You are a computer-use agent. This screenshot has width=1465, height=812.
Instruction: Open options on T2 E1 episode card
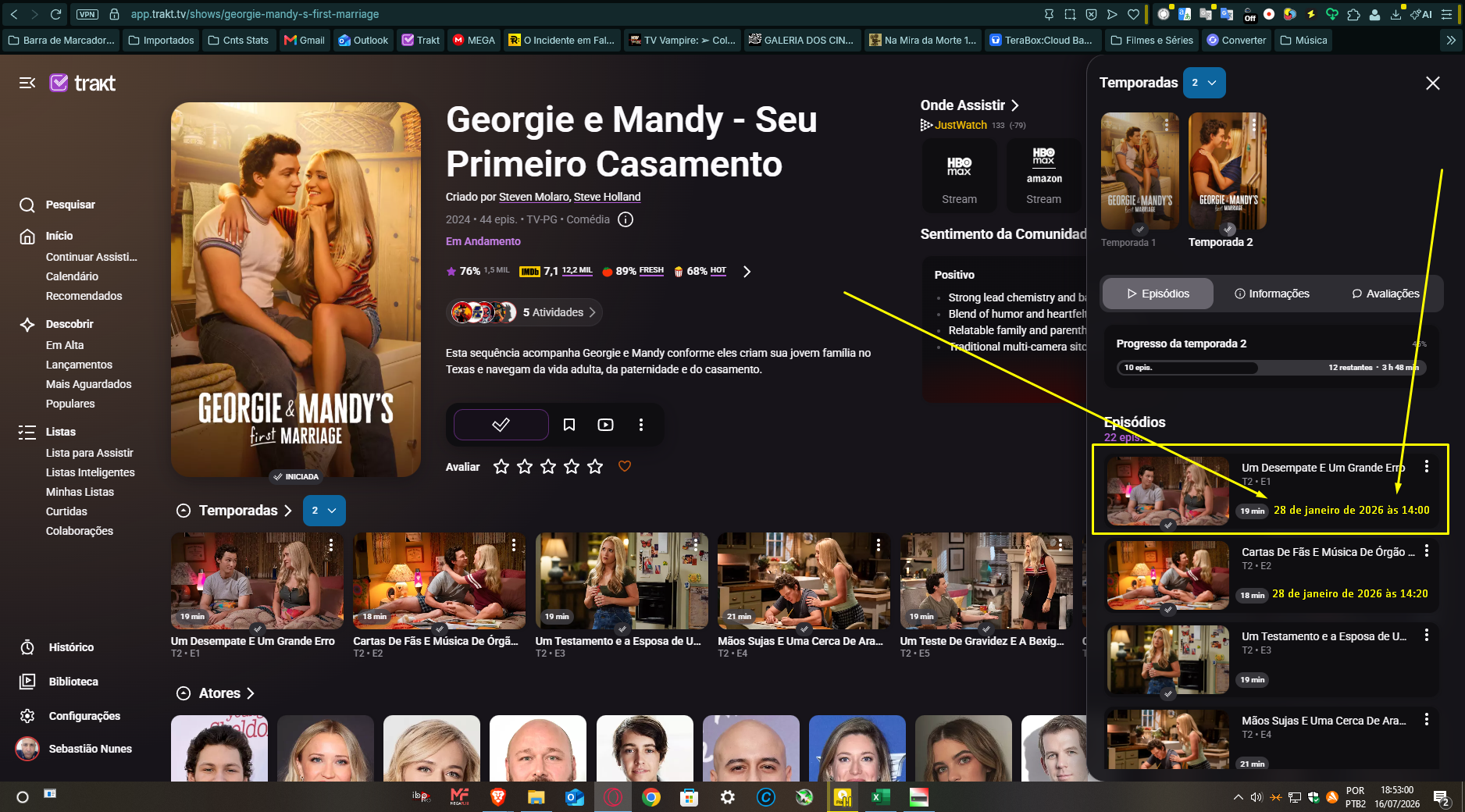[x=331, y=544]
